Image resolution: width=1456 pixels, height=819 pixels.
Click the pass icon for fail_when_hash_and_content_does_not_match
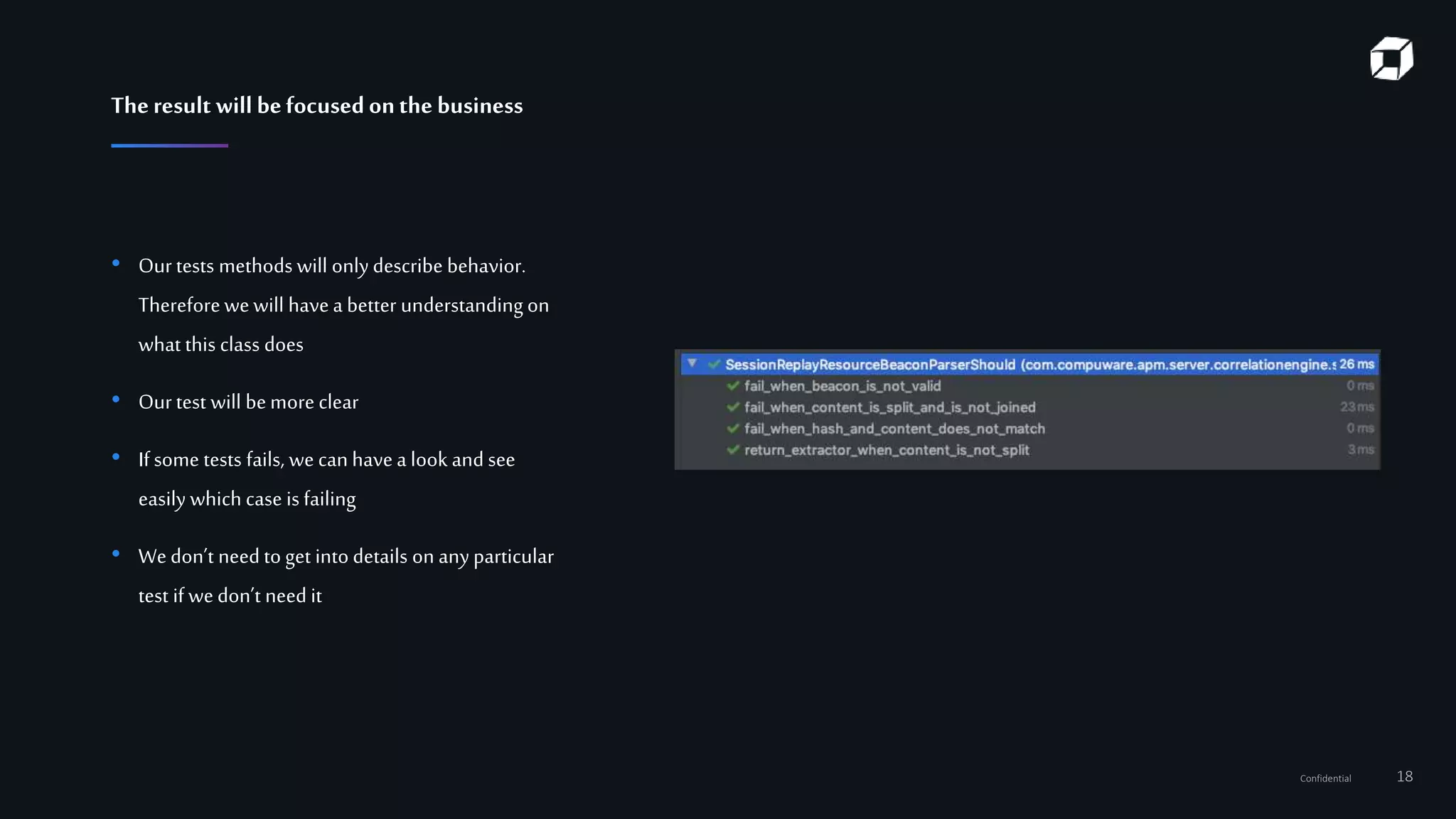[733, 429]
